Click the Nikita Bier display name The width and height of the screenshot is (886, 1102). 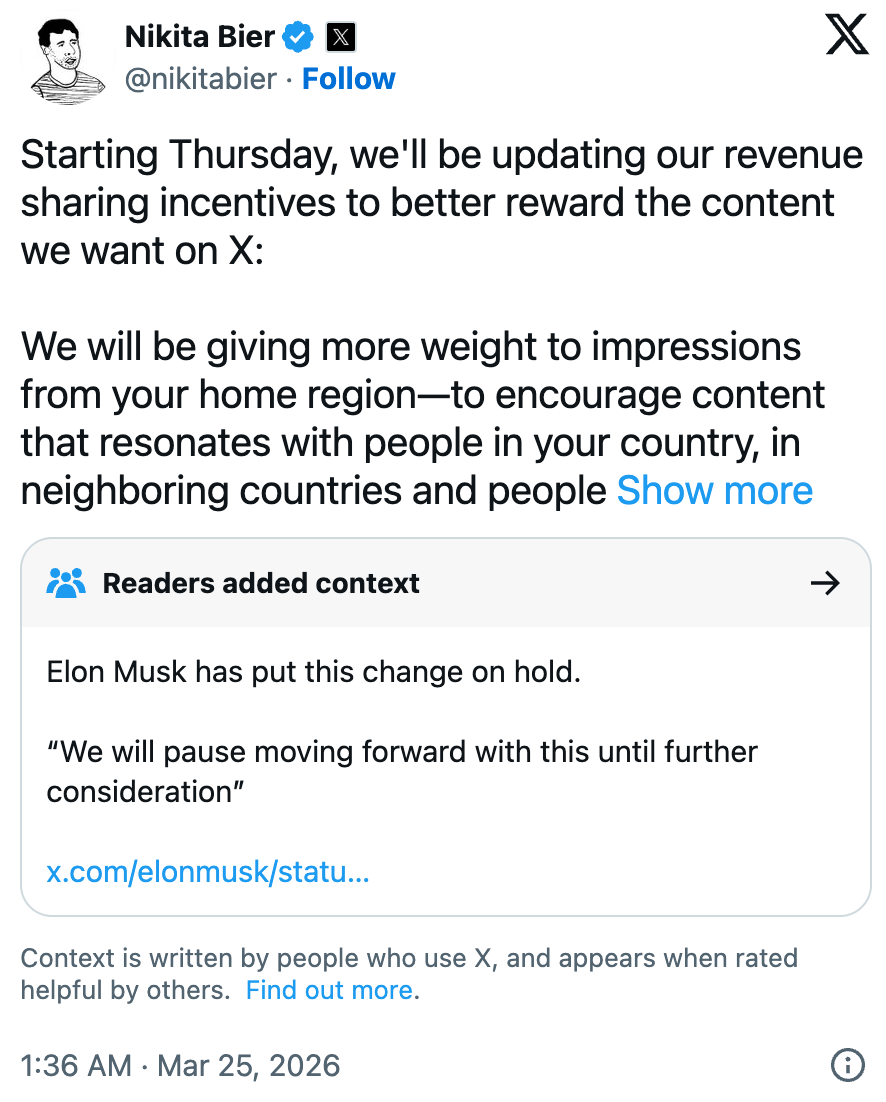click(199, 38)
